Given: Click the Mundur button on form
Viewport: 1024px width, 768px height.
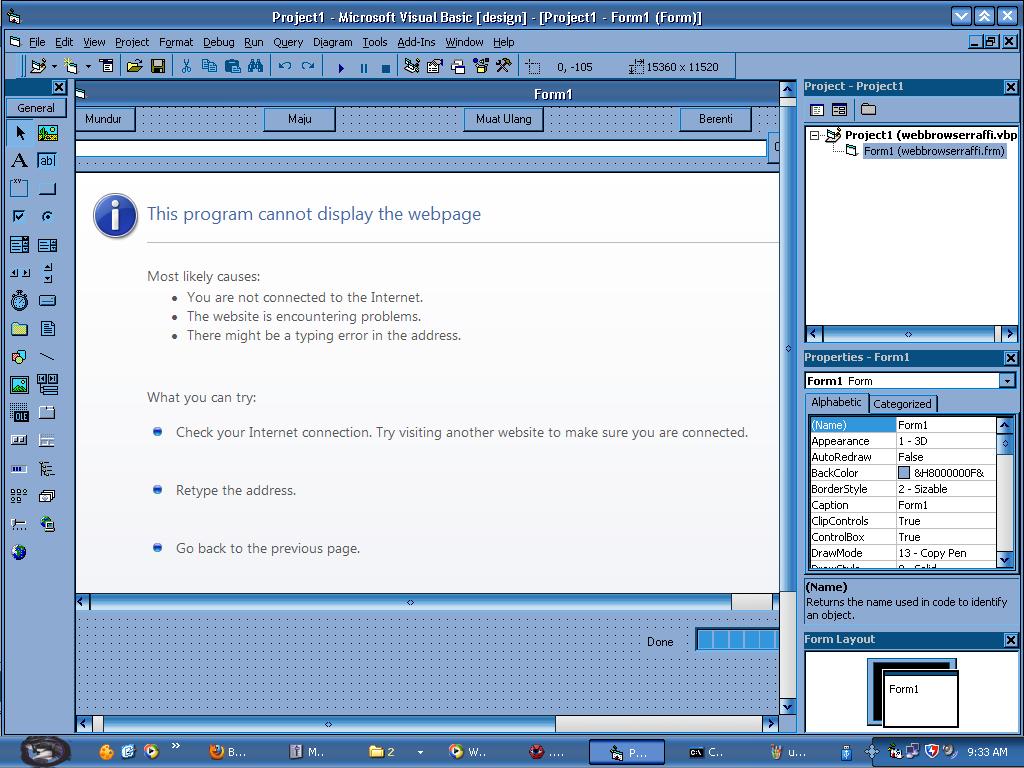Looking at the screenshot, I should coord(104,119).
